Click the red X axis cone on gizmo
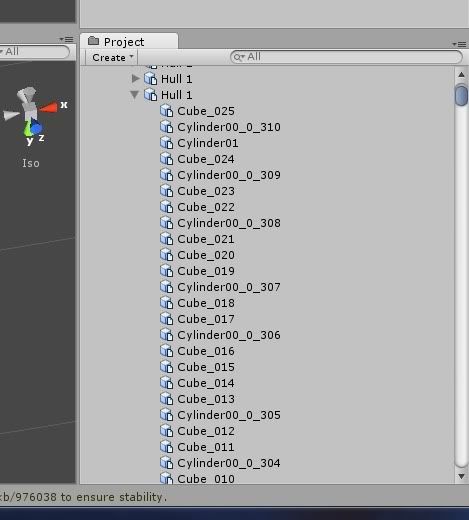Image resolution: width=469 pixels, height=520 pixels. [49, 107]
